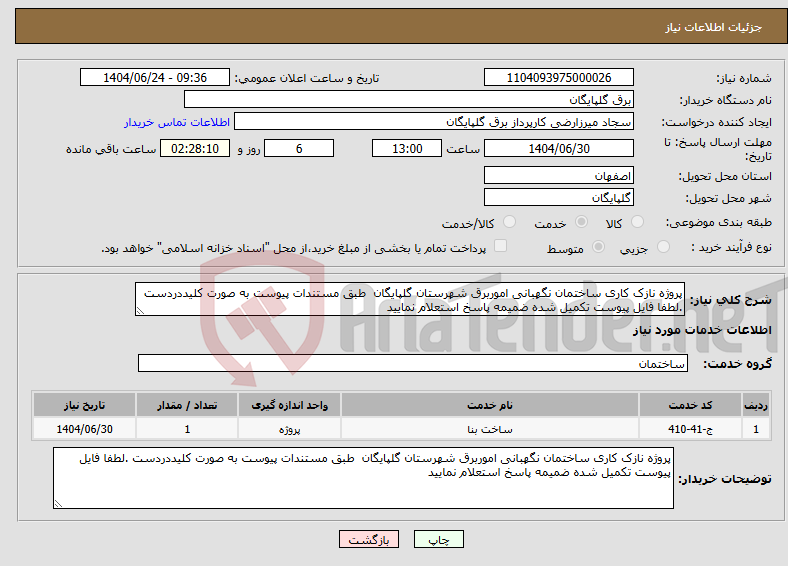Viewport: 788px width, 566px height.
Task: Click the نوع فرآیند خرید label
Action: [x=732, y=247]
